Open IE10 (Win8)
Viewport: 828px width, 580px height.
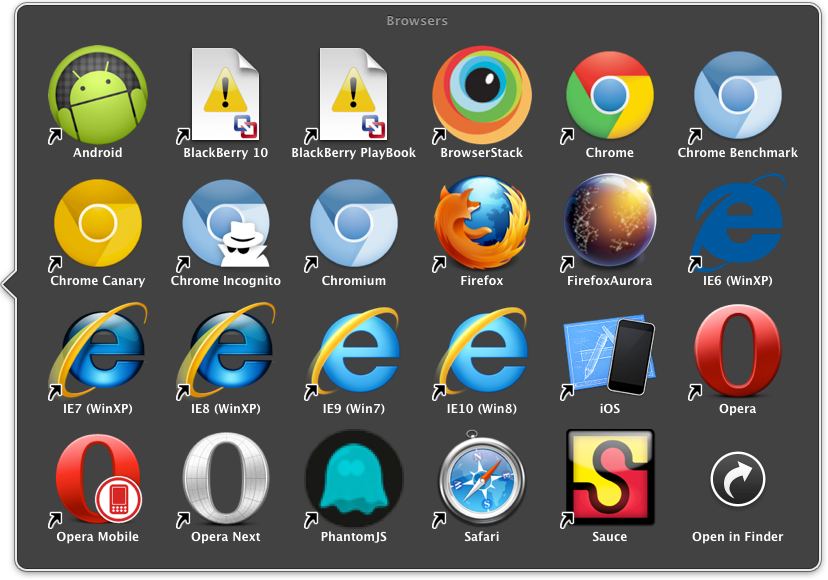point(481,352)
